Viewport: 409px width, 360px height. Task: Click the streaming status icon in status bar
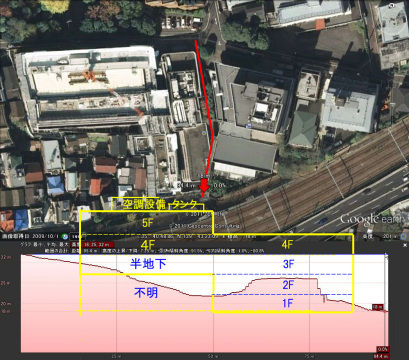click(x=404, y=237)
